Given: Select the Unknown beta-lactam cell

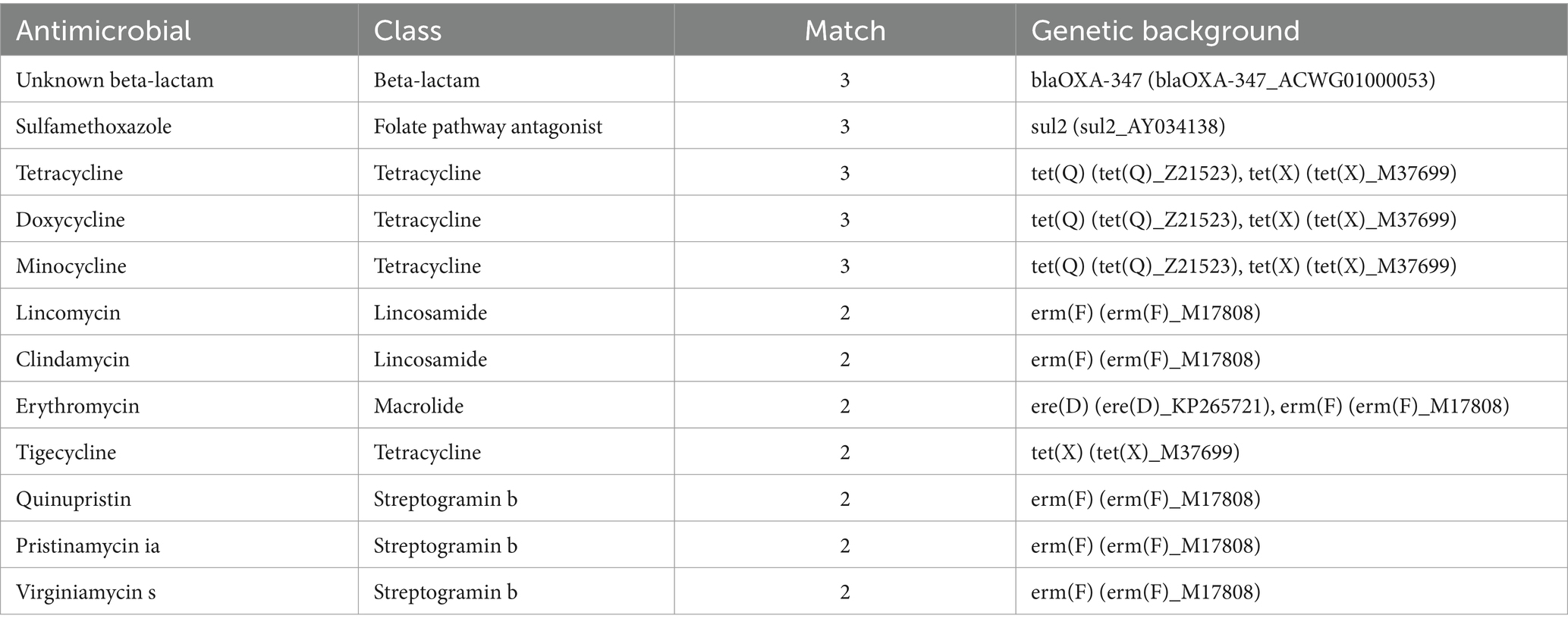Looking at the screenshot, I should [115, 80].
